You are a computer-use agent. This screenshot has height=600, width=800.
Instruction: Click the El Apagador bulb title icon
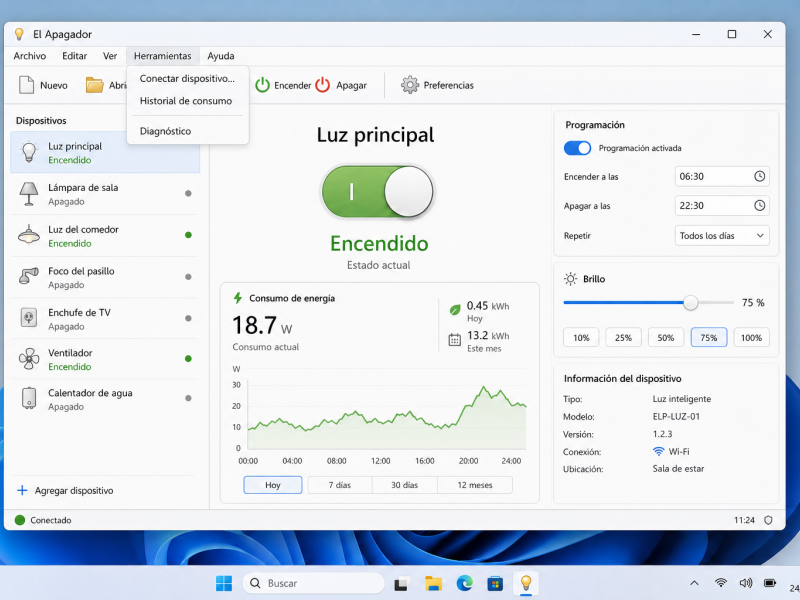click(19, 34)
